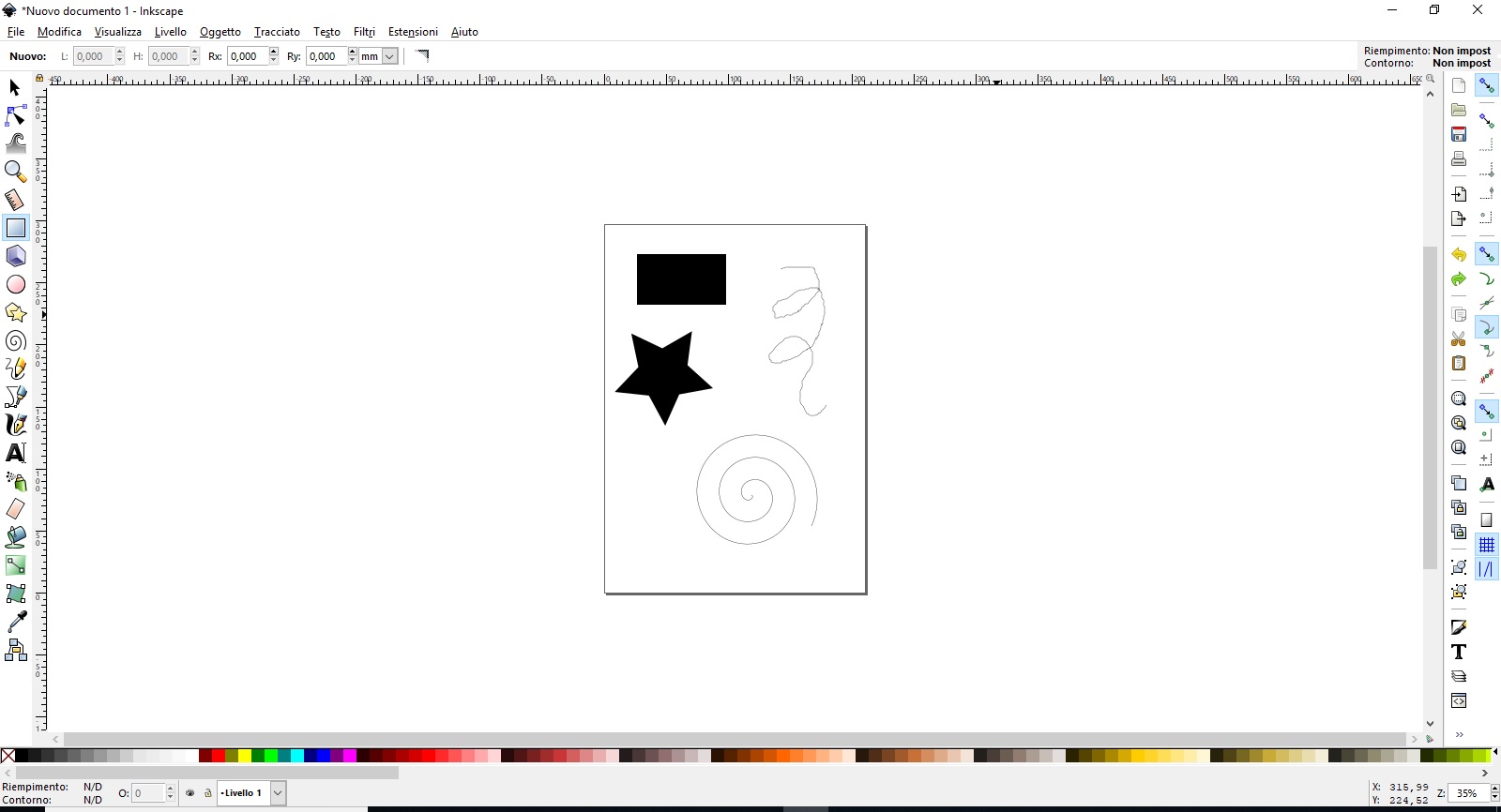Open the Livello menu
Screen dimensions: 1501x812
(x=171, y=32)
